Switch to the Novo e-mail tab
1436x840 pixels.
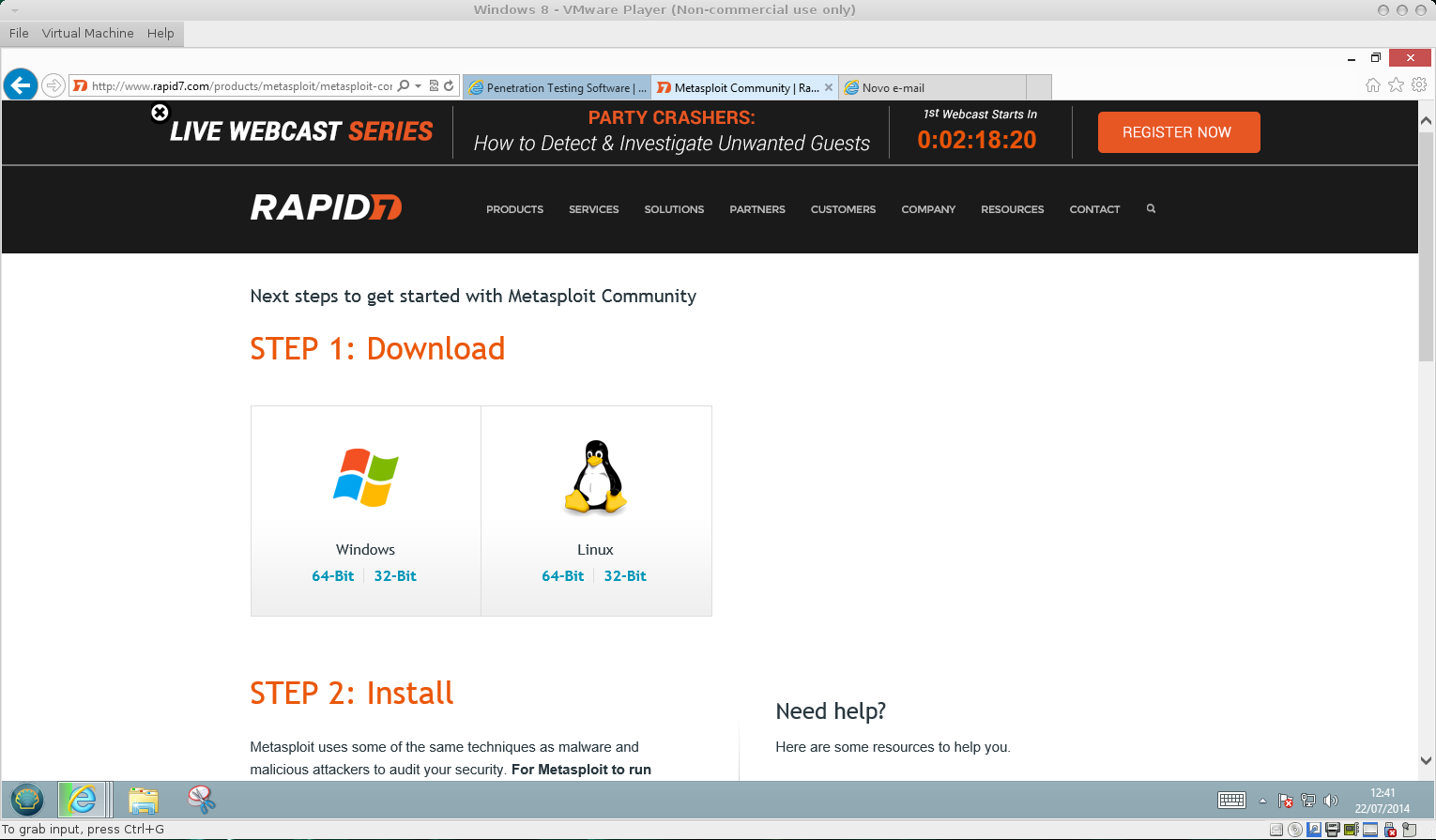(x=933, y=87)
